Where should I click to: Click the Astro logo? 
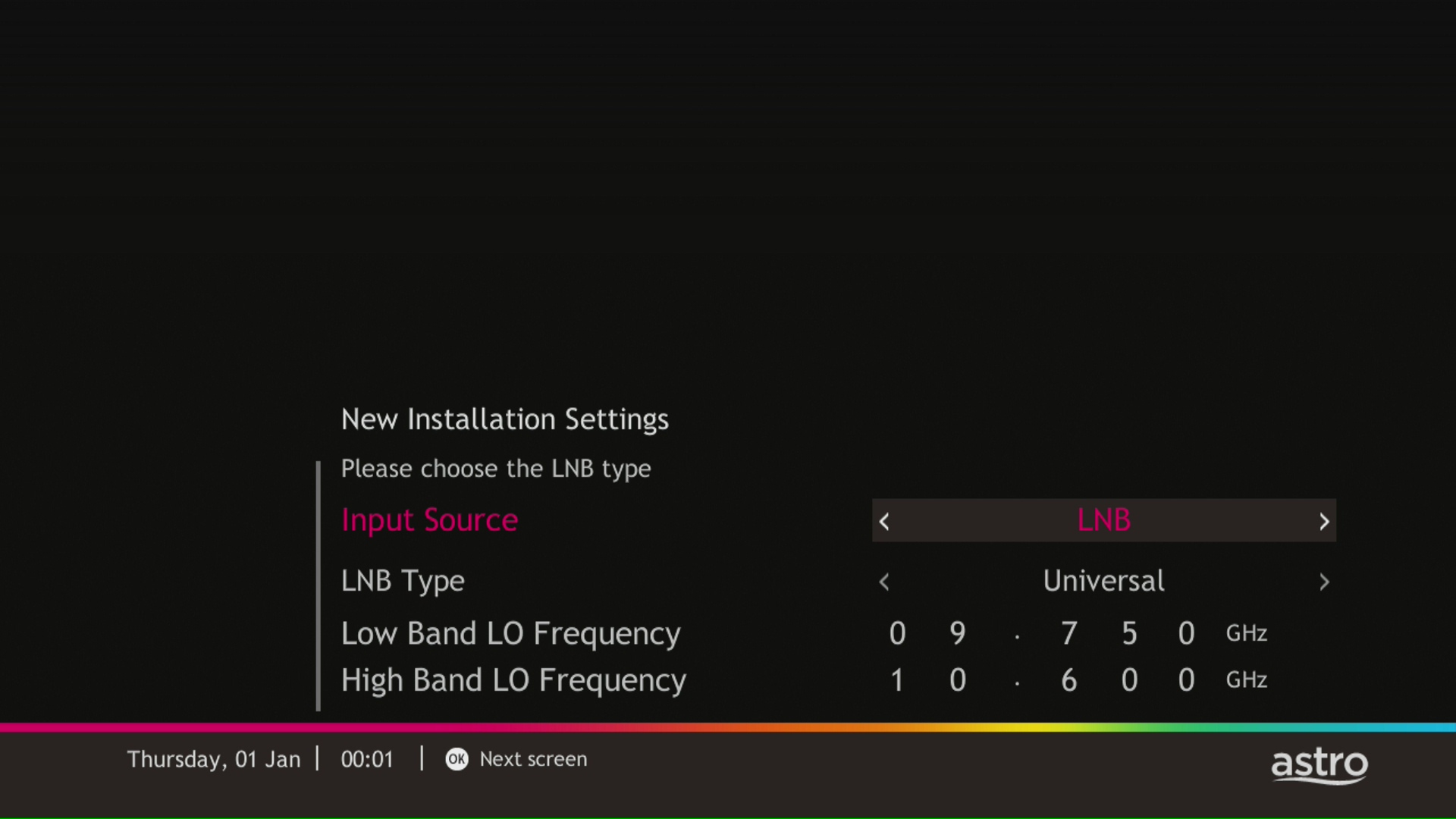(1319, 764)
